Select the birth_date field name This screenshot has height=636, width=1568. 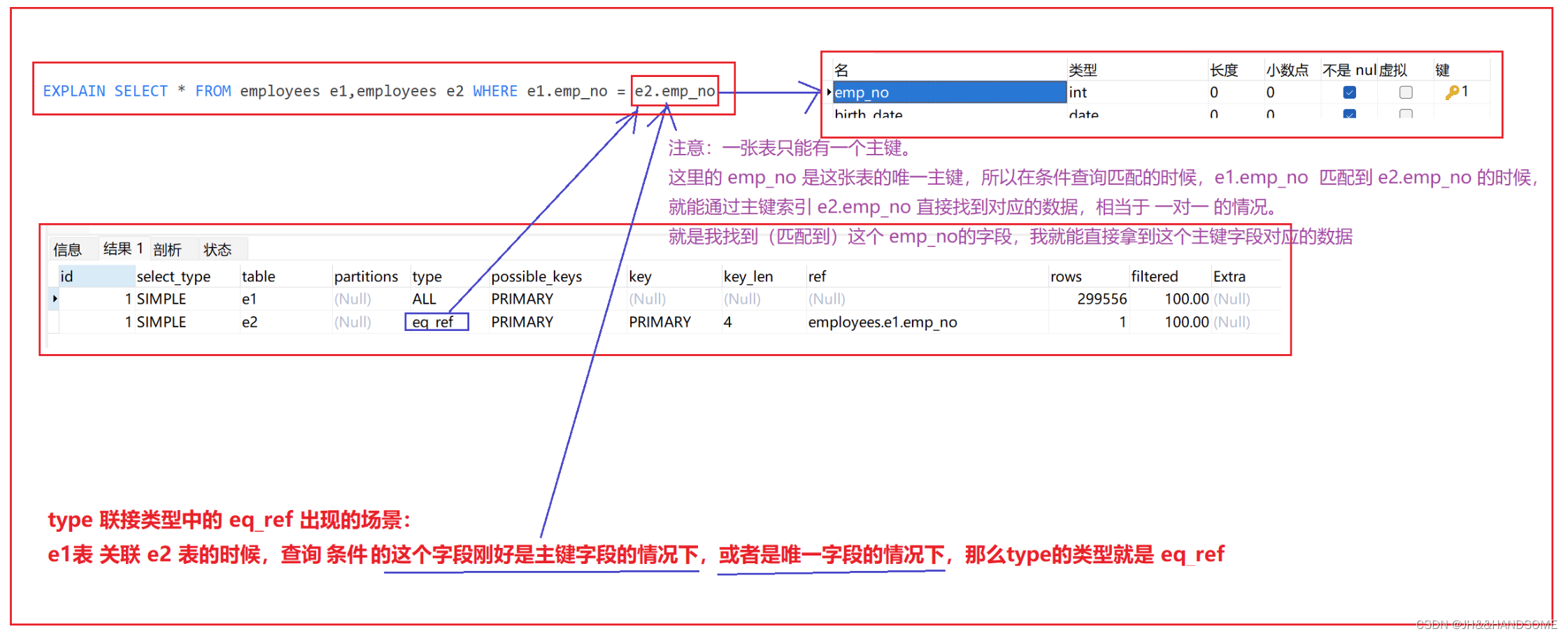click(869, 113)
